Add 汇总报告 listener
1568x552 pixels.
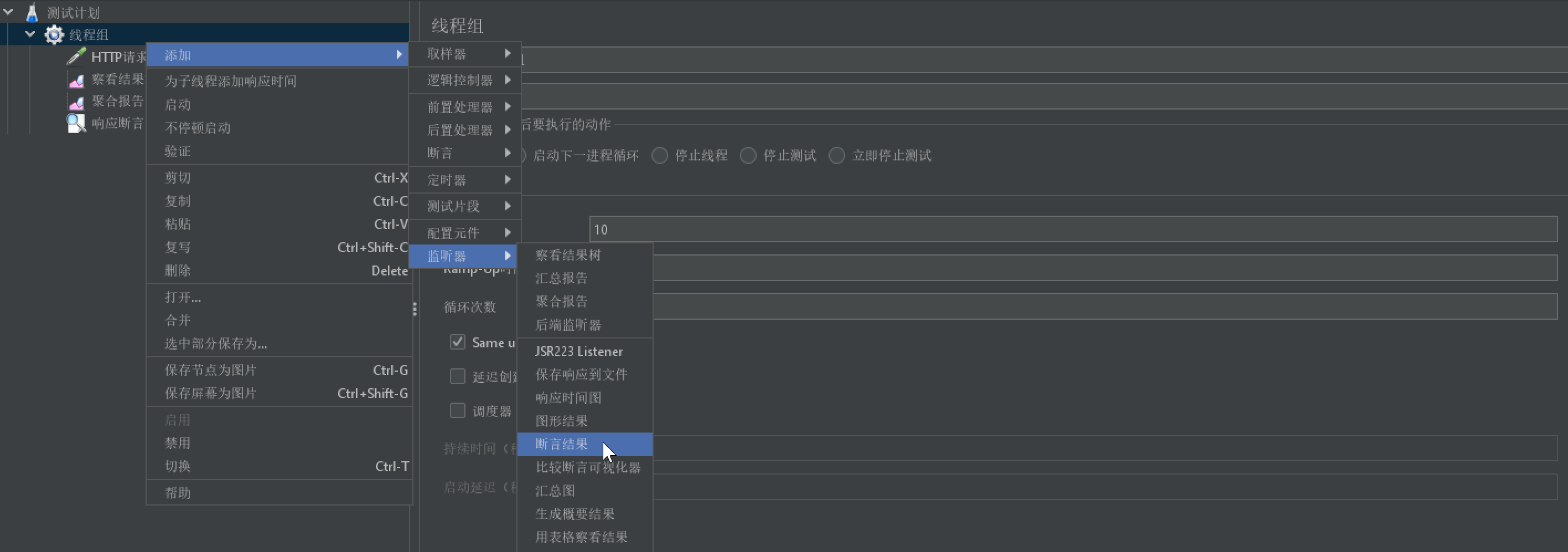[585, 278]
